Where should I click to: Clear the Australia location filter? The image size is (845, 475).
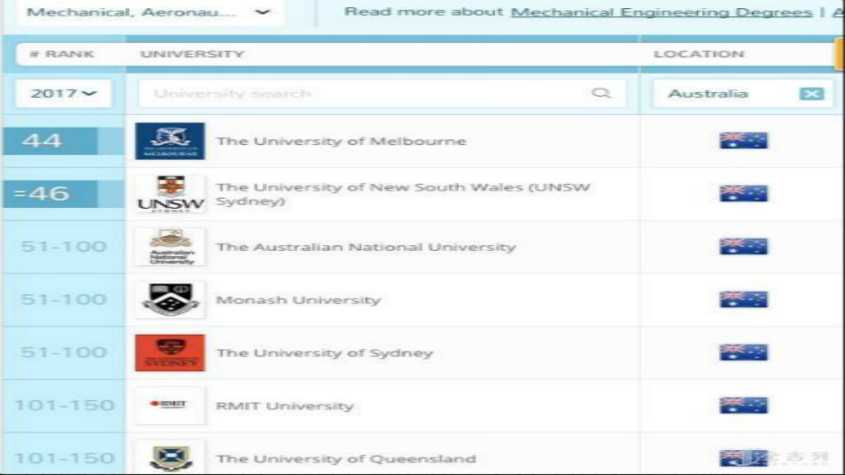click(x=812, y=94)
